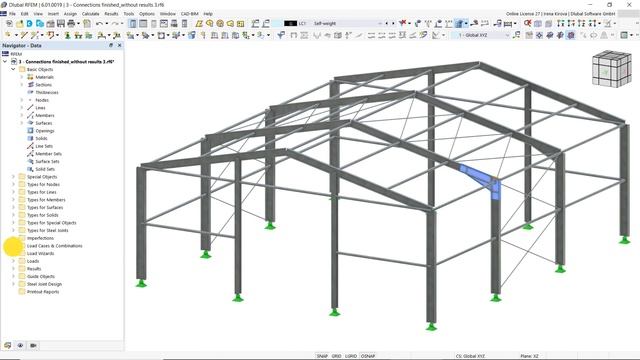Open the Results menu
The height and width of the screenshot is (360, 640).
coord(111,14)
